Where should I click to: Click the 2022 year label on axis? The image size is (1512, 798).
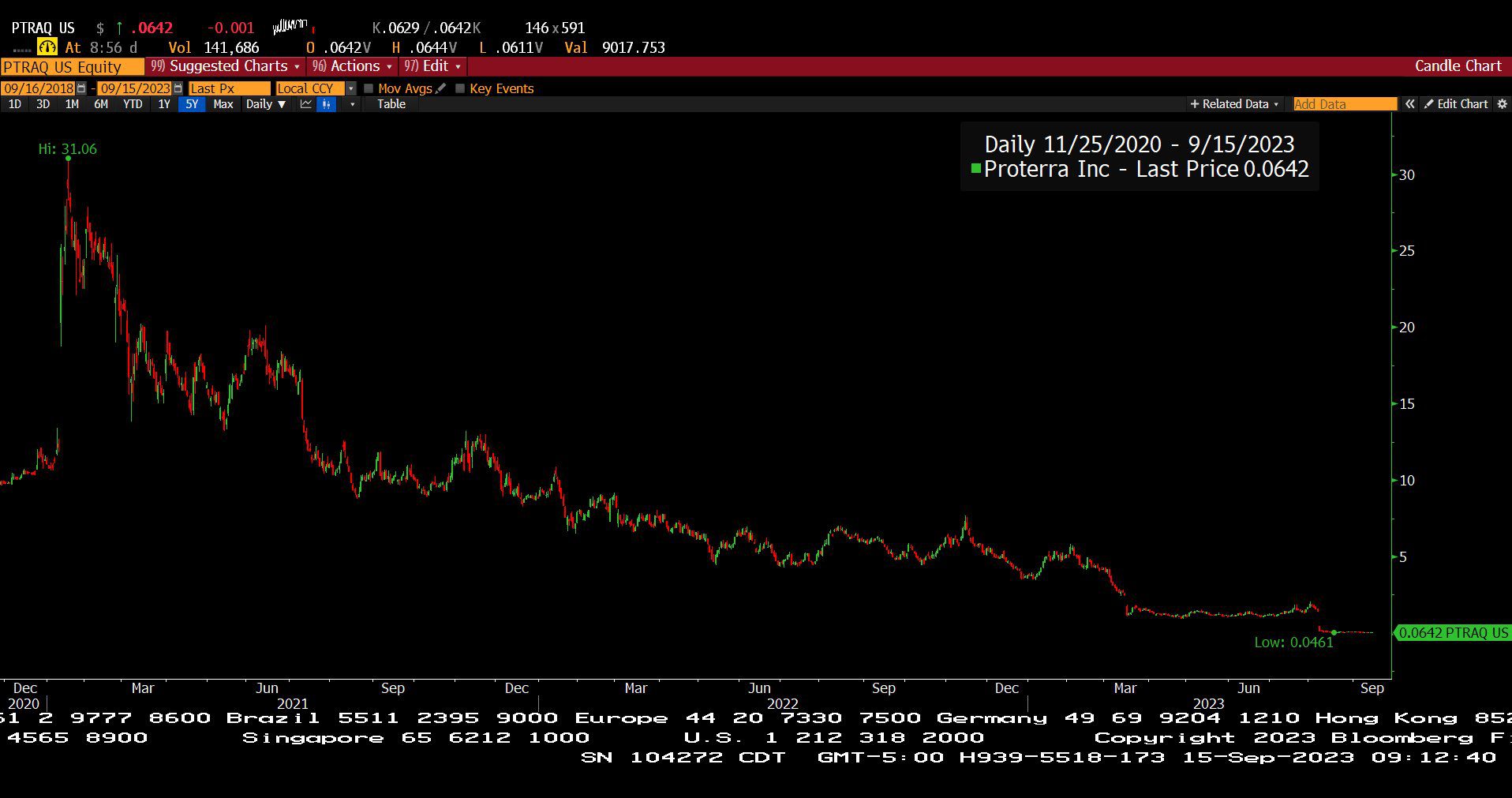pyautogui.click(x=782, y=703)
